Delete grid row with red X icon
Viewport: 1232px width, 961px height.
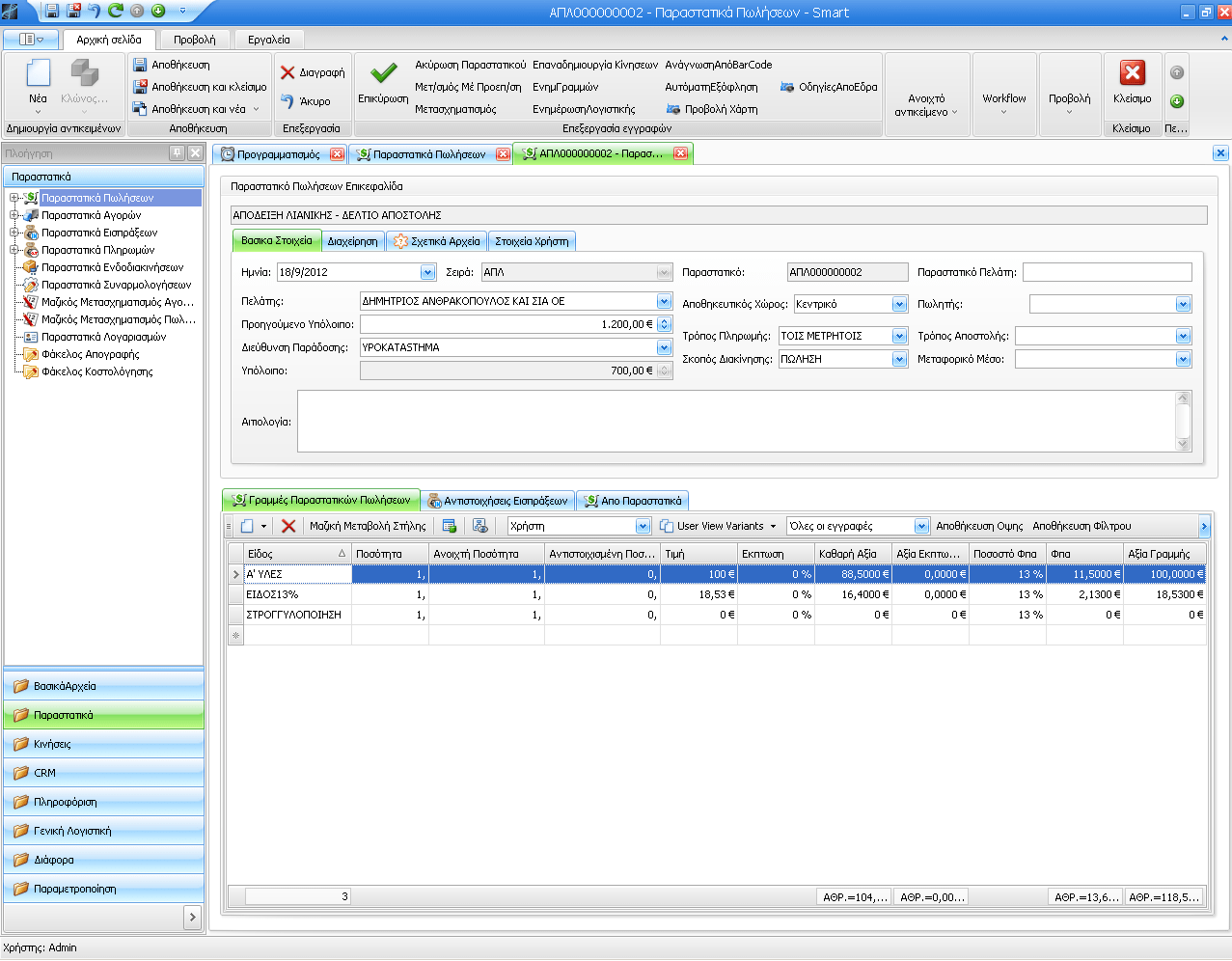click(x=288, y=526)
